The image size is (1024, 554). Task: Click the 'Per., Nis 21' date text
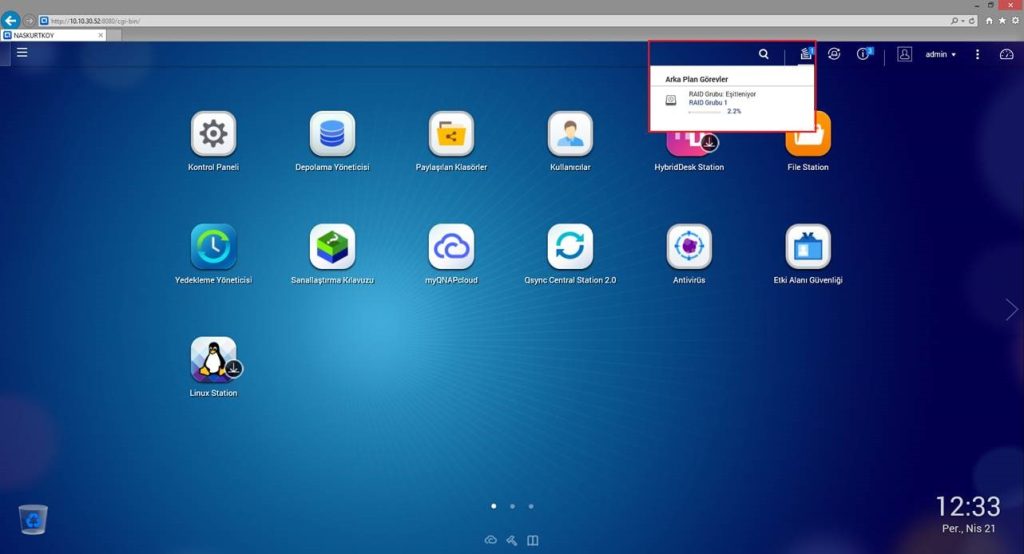[968, 529]
